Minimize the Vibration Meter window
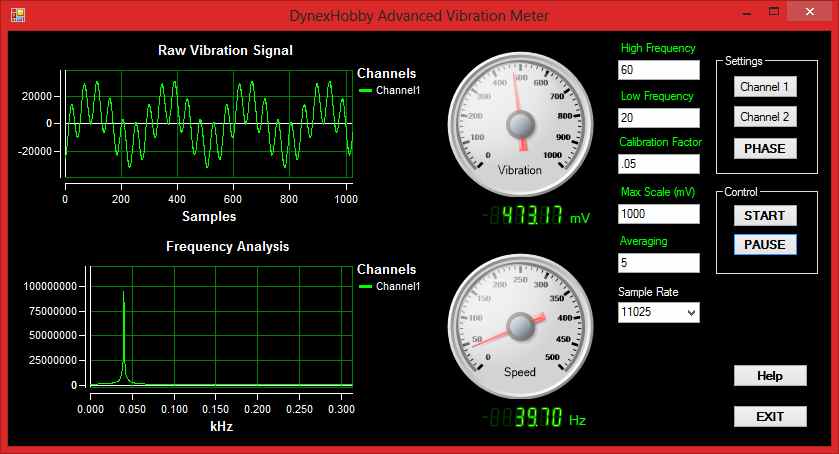This screenshot has height=454, width=839. [748, 12]
